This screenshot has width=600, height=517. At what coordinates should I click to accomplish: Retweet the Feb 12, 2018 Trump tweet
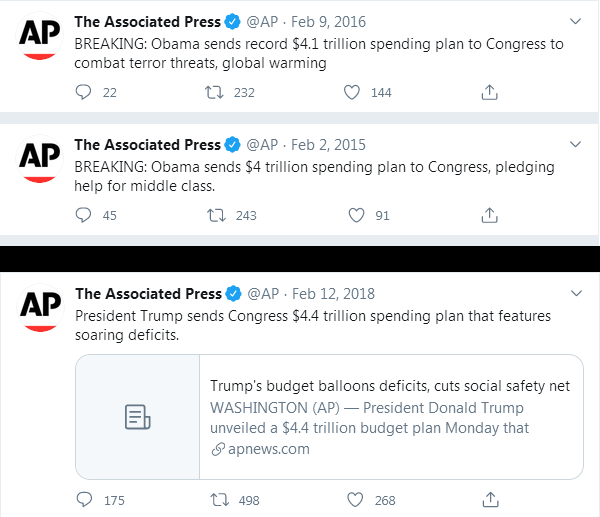coord(219,500)
